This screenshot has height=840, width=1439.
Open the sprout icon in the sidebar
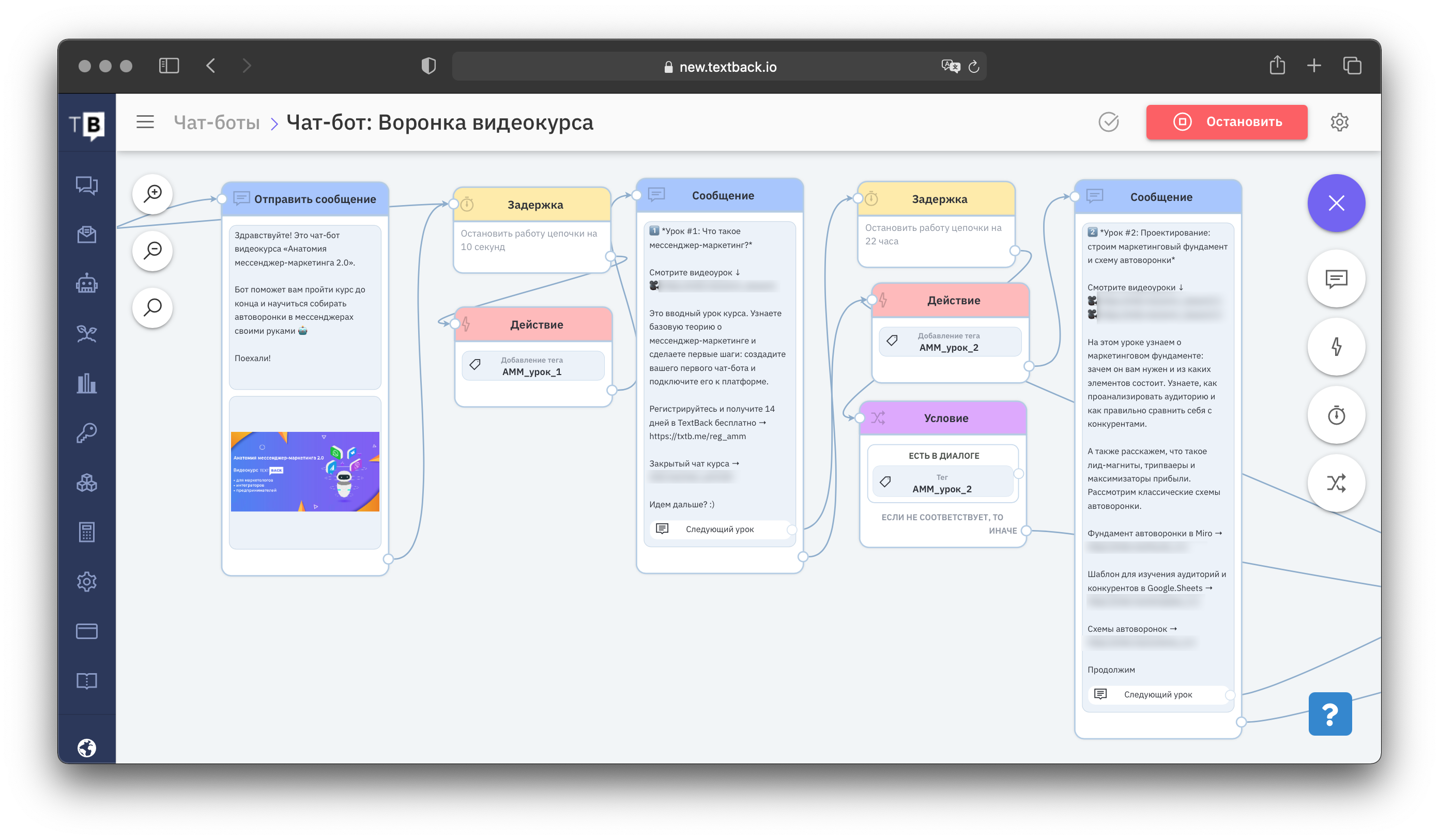[x=87, y=333]
